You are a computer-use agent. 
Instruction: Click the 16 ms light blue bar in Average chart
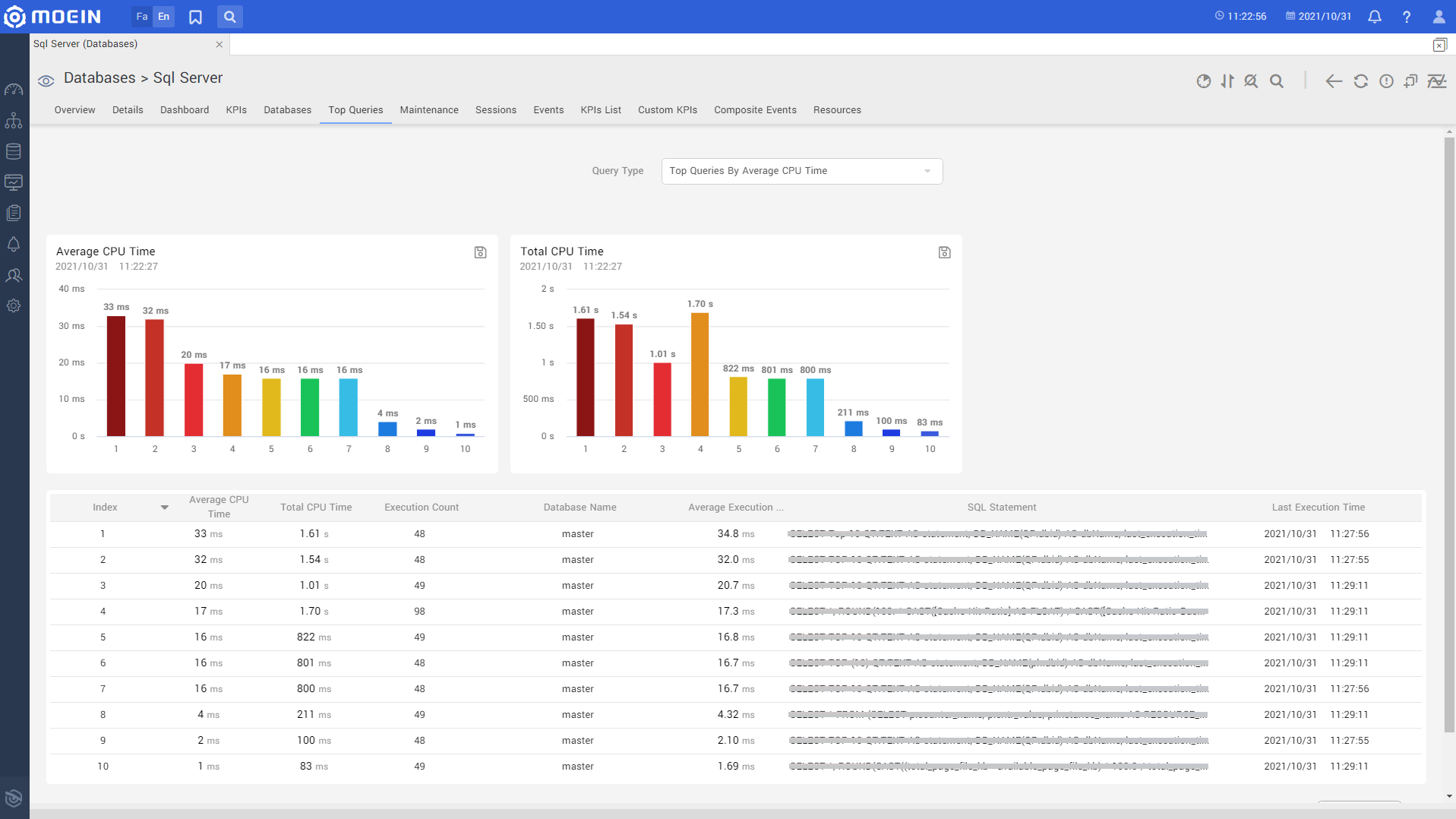click(349, 407)
